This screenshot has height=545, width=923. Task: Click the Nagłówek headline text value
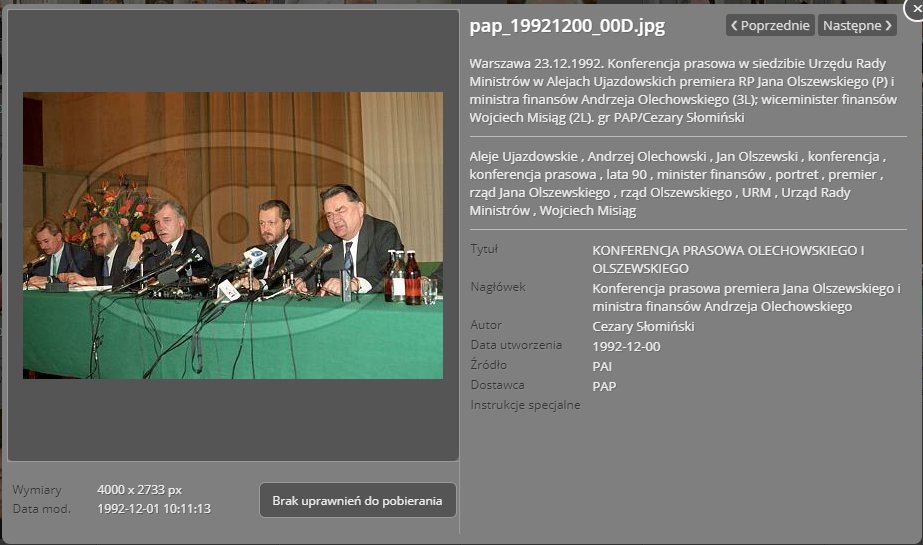click(746, 298)
